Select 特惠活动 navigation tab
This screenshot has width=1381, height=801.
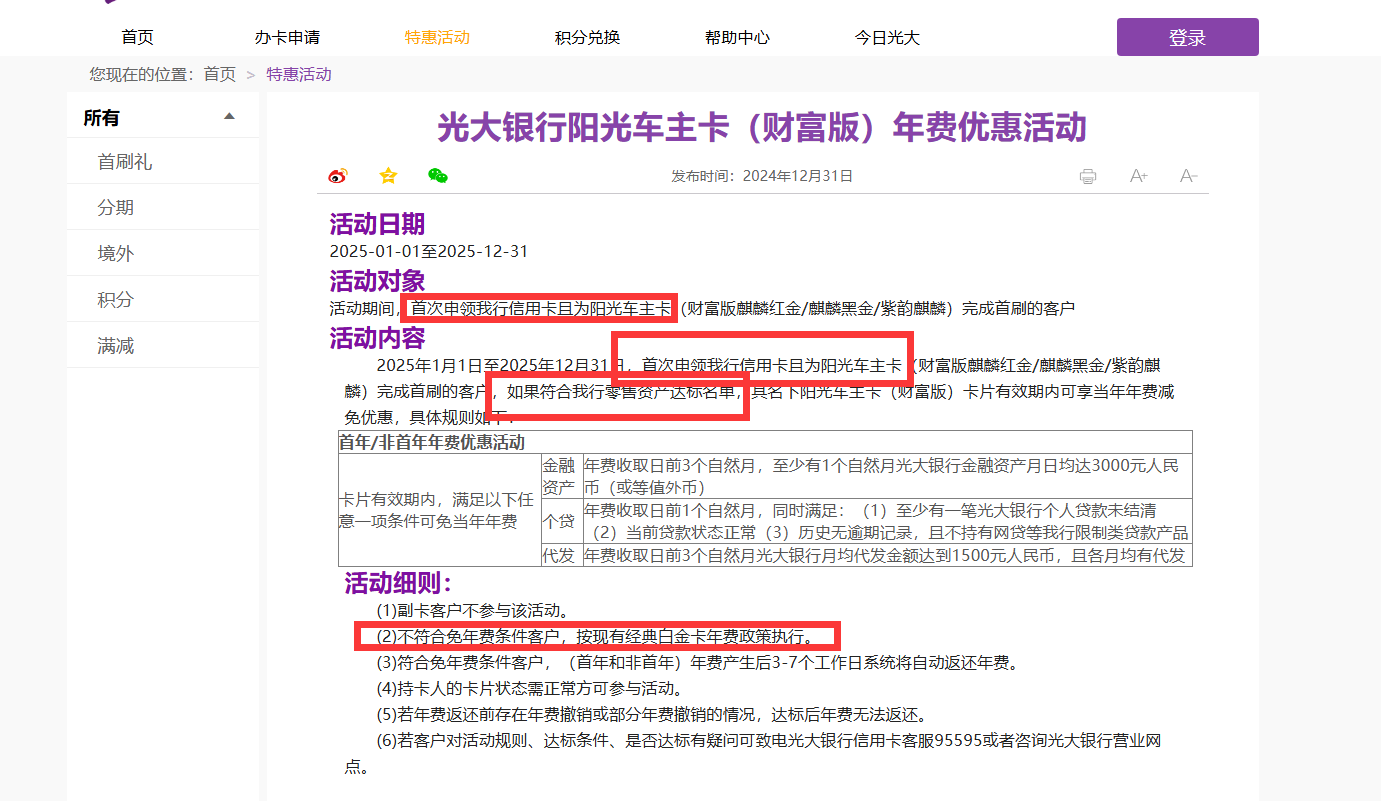(437, 38)
